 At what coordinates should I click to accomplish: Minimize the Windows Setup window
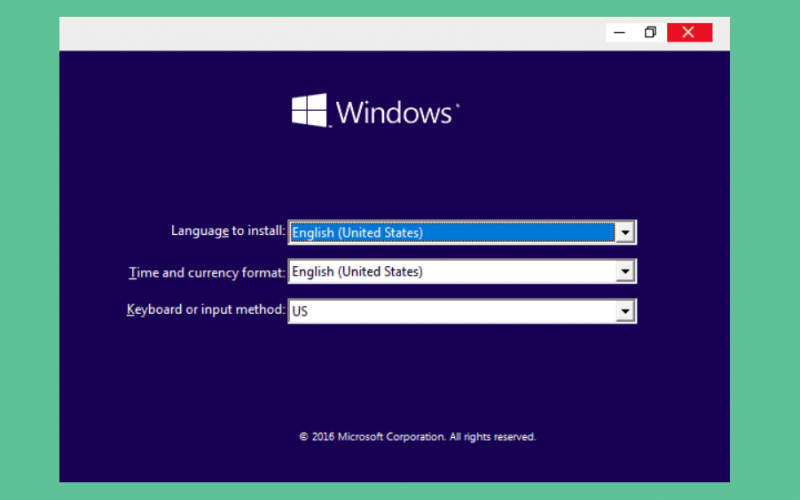pyautogui.click(x=619, y=33)
